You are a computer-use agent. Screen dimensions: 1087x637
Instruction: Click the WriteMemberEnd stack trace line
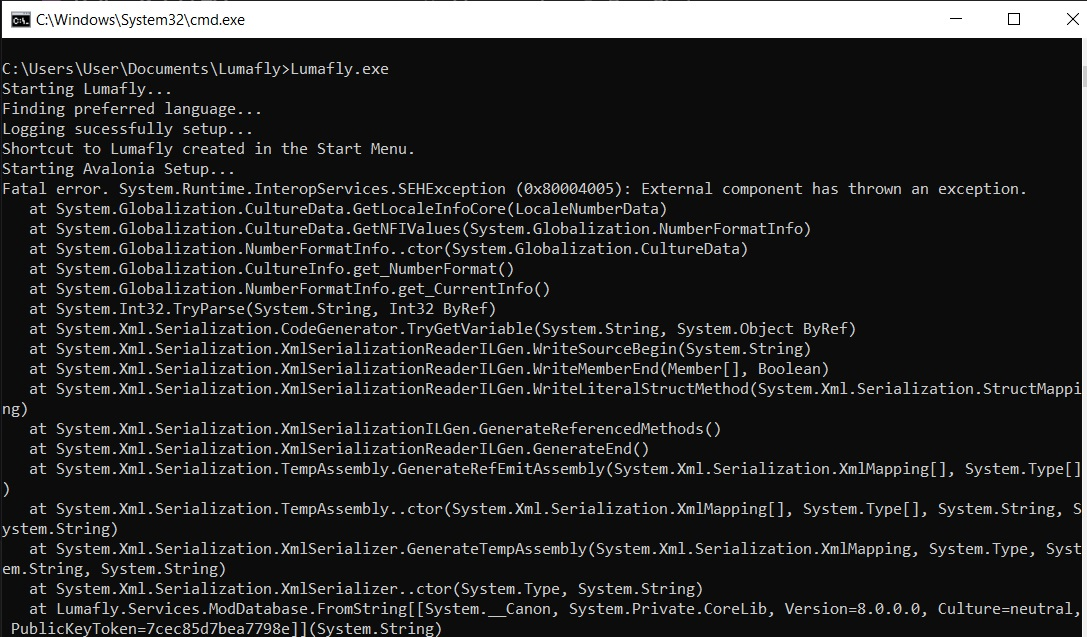click(x=429, y=369)
